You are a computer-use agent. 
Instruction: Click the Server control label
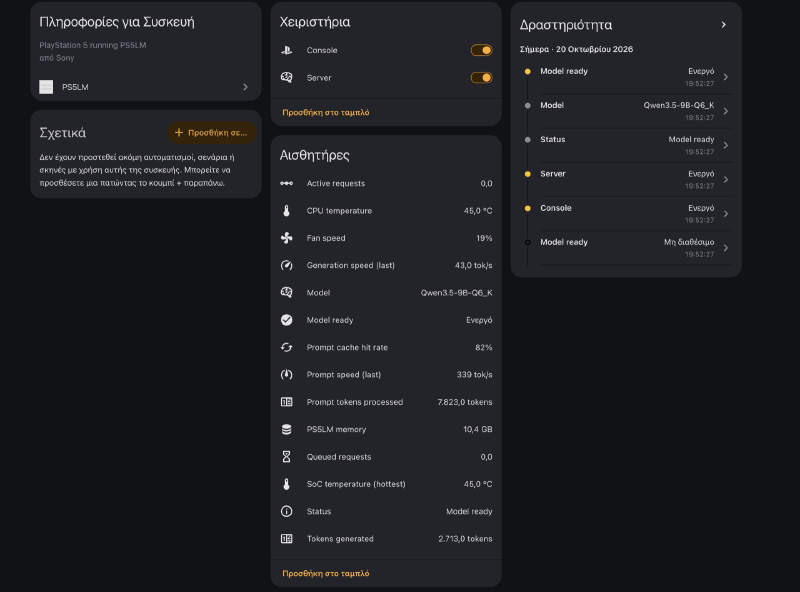319,78
